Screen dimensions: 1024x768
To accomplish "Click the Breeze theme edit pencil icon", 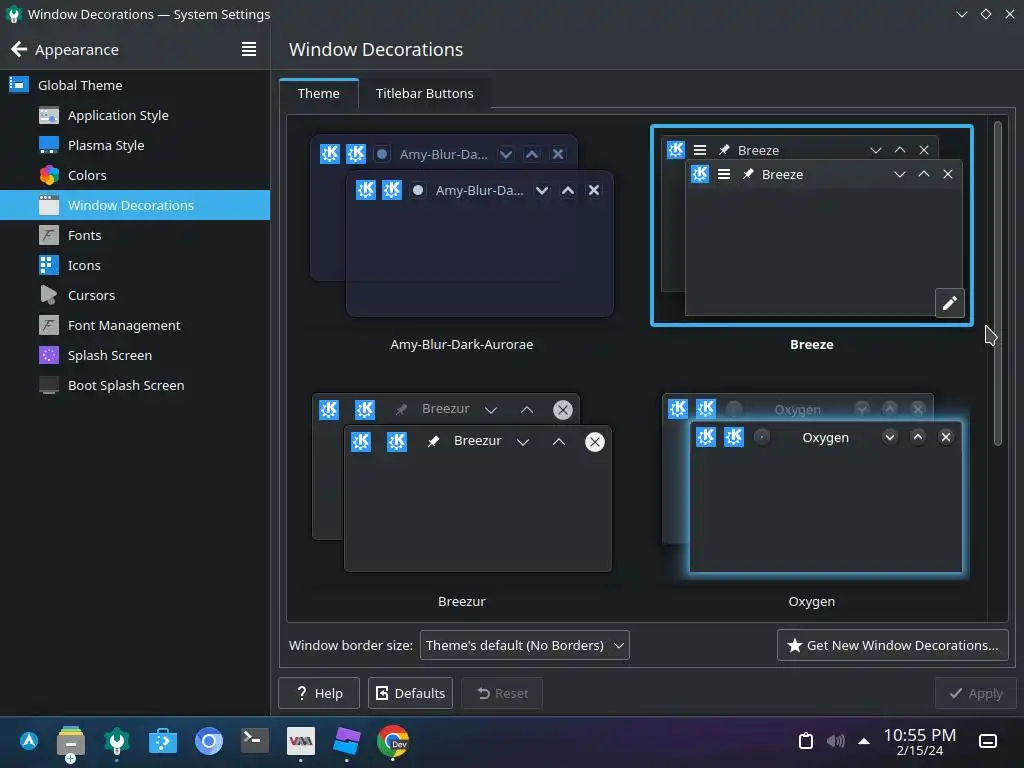I will (x=950, y=303).
